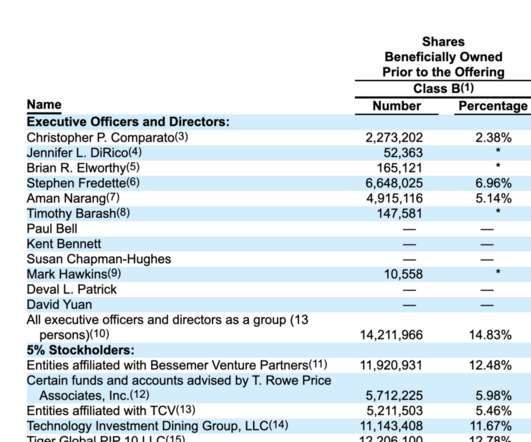Select 'Entities affiliated with TCV(13)'

click(x=111, y=411)
